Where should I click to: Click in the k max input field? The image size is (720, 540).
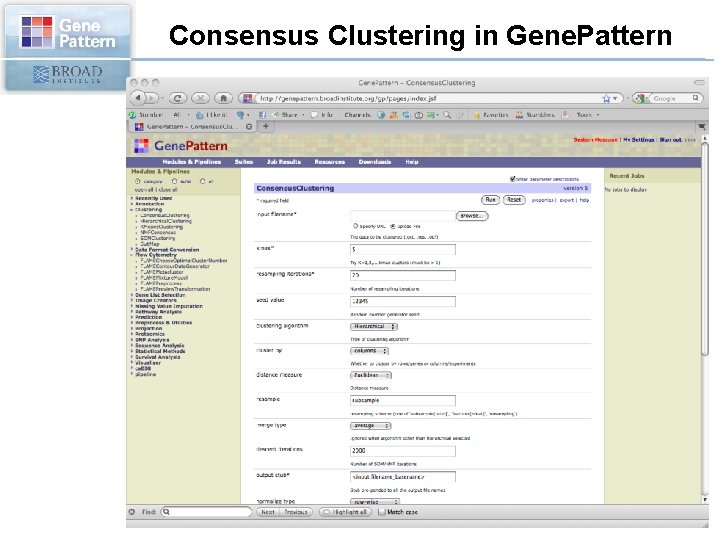click(403, 249)
